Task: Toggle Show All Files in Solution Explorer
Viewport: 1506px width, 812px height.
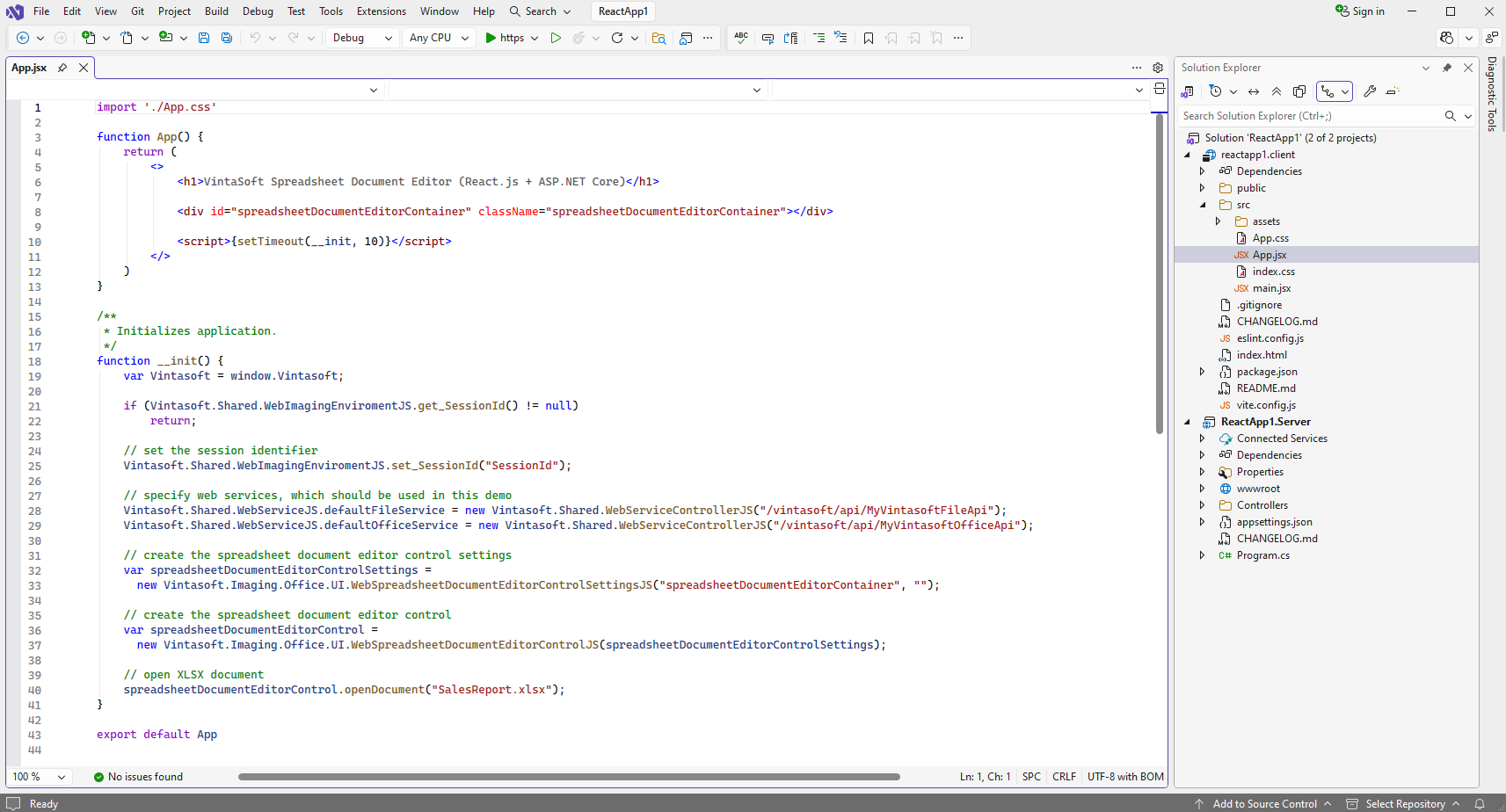Action: [1299, 91]
